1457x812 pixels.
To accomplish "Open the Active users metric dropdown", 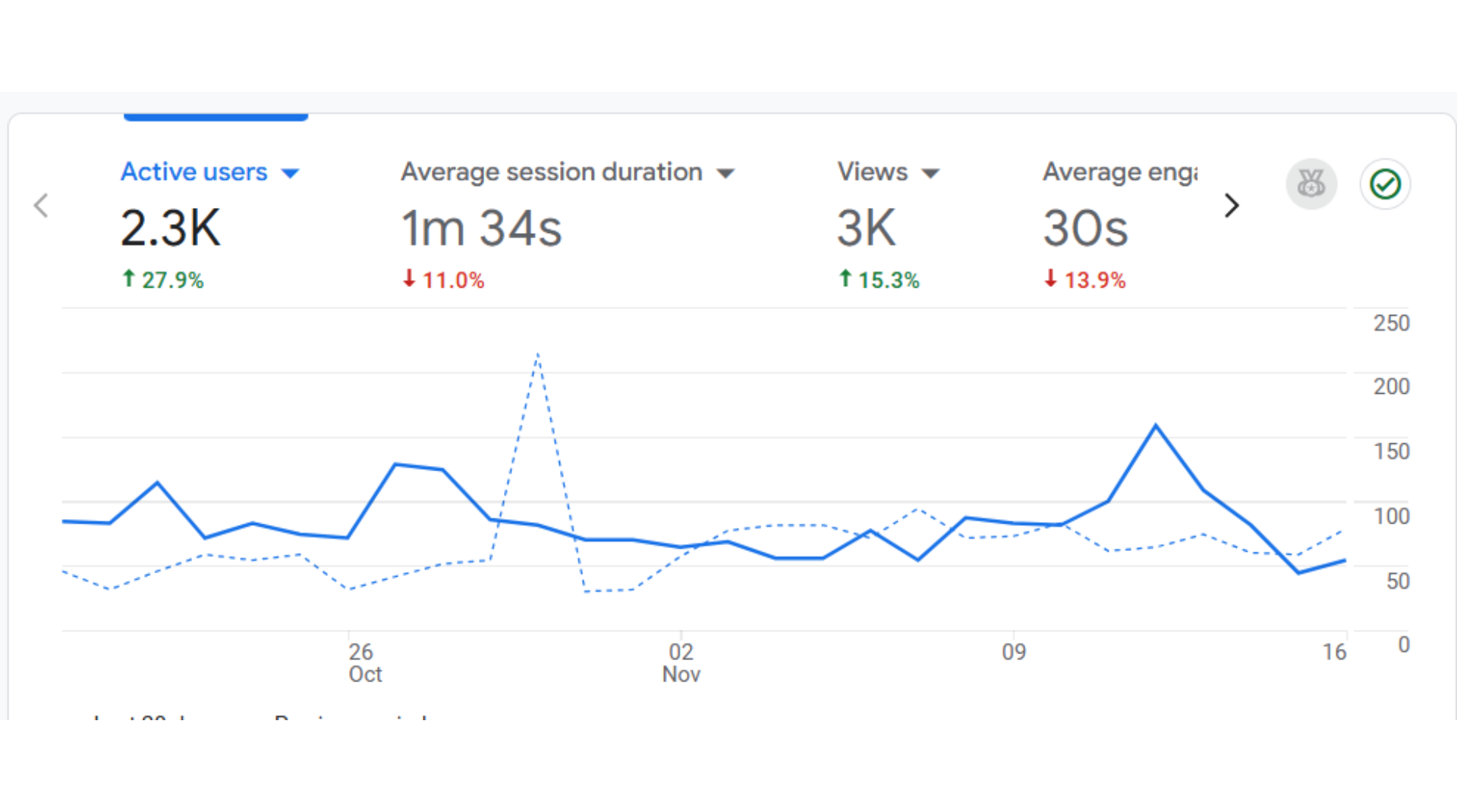I will (291, 173).
